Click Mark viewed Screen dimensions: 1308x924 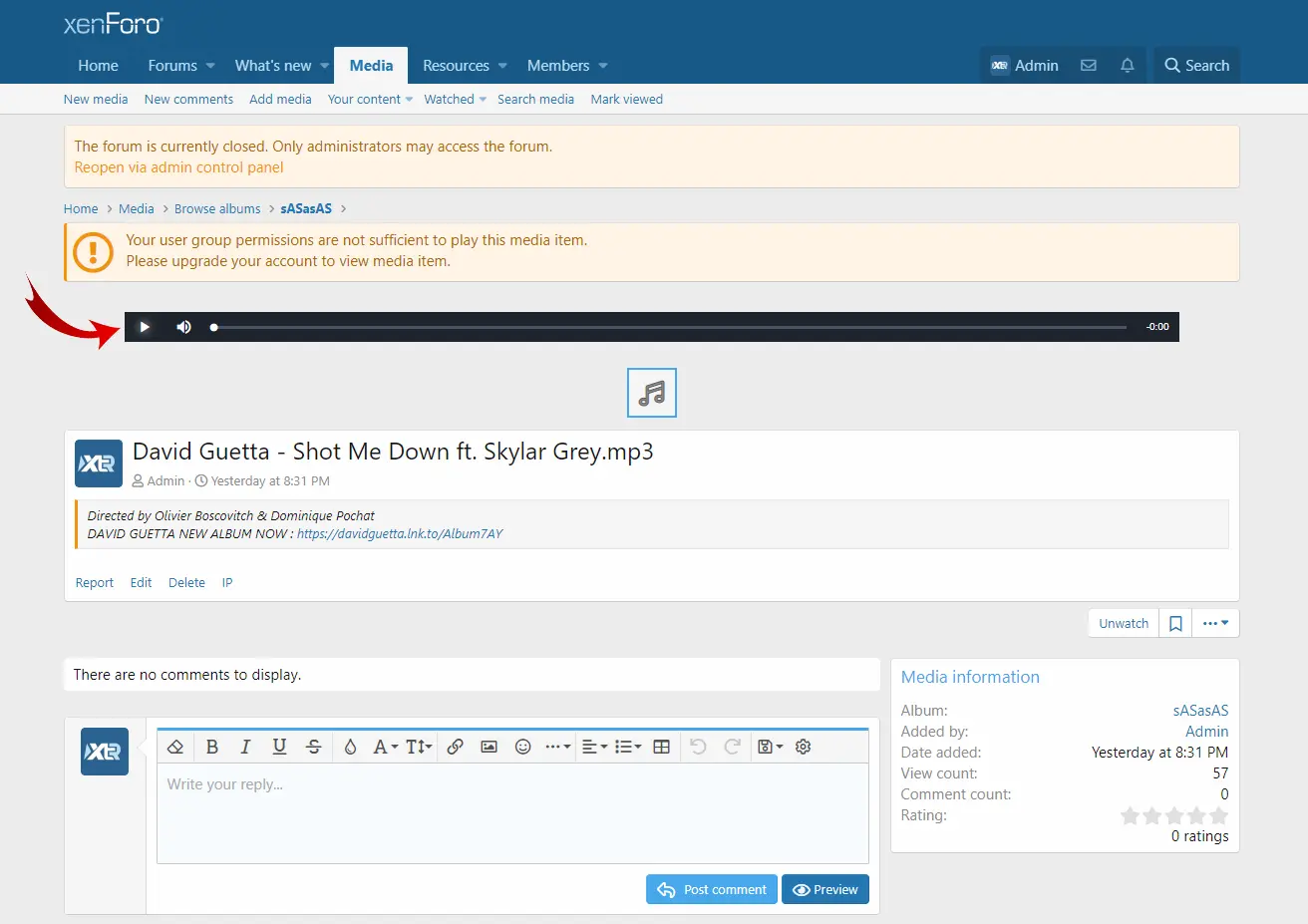pyautogui.click(x=626, y=100)
